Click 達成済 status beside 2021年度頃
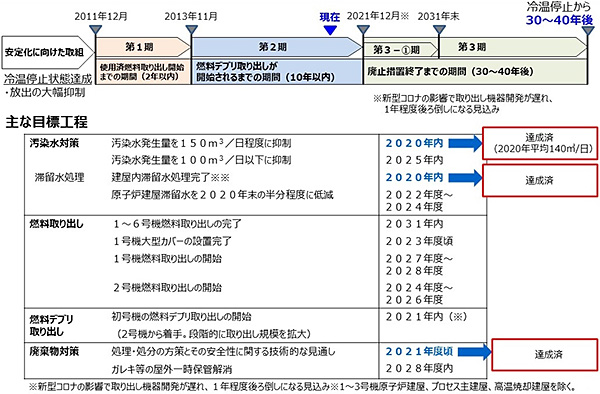Image resolution: width=600 pixels, height=394 pixels. click(545, 354)
